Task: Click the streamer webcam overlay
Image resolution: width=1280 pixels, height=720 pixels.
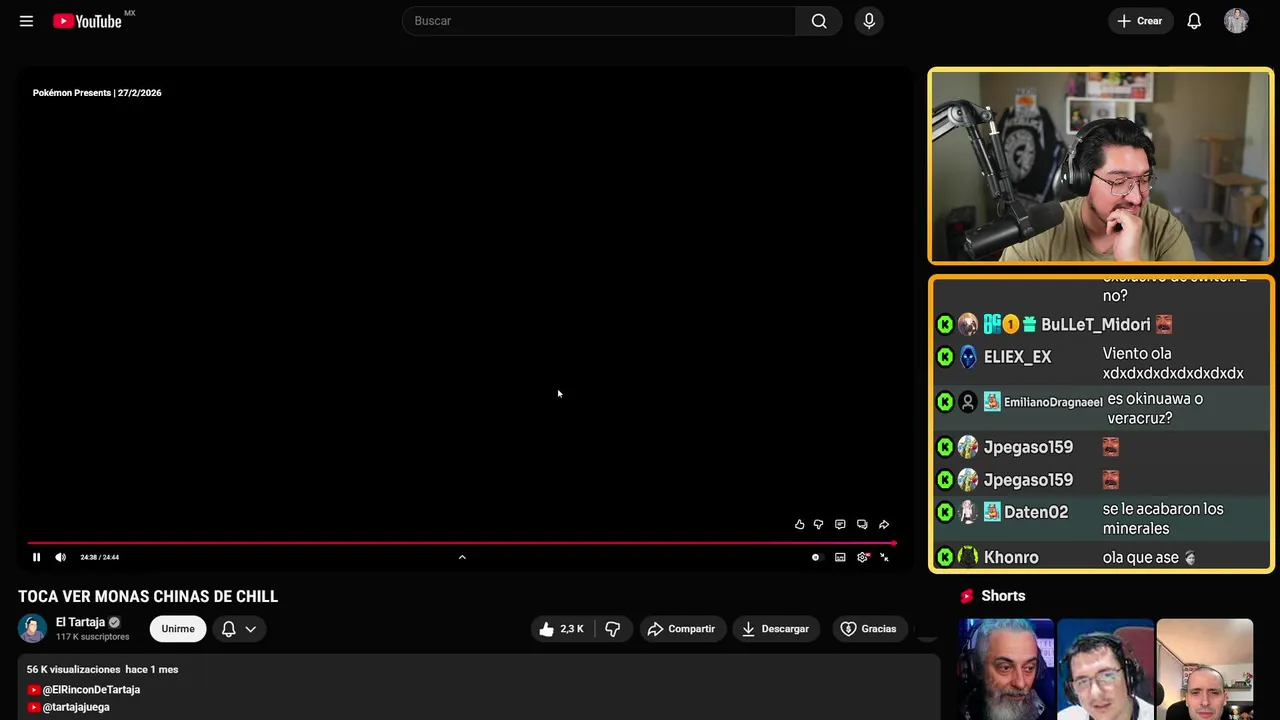Action: (1100, 166)
